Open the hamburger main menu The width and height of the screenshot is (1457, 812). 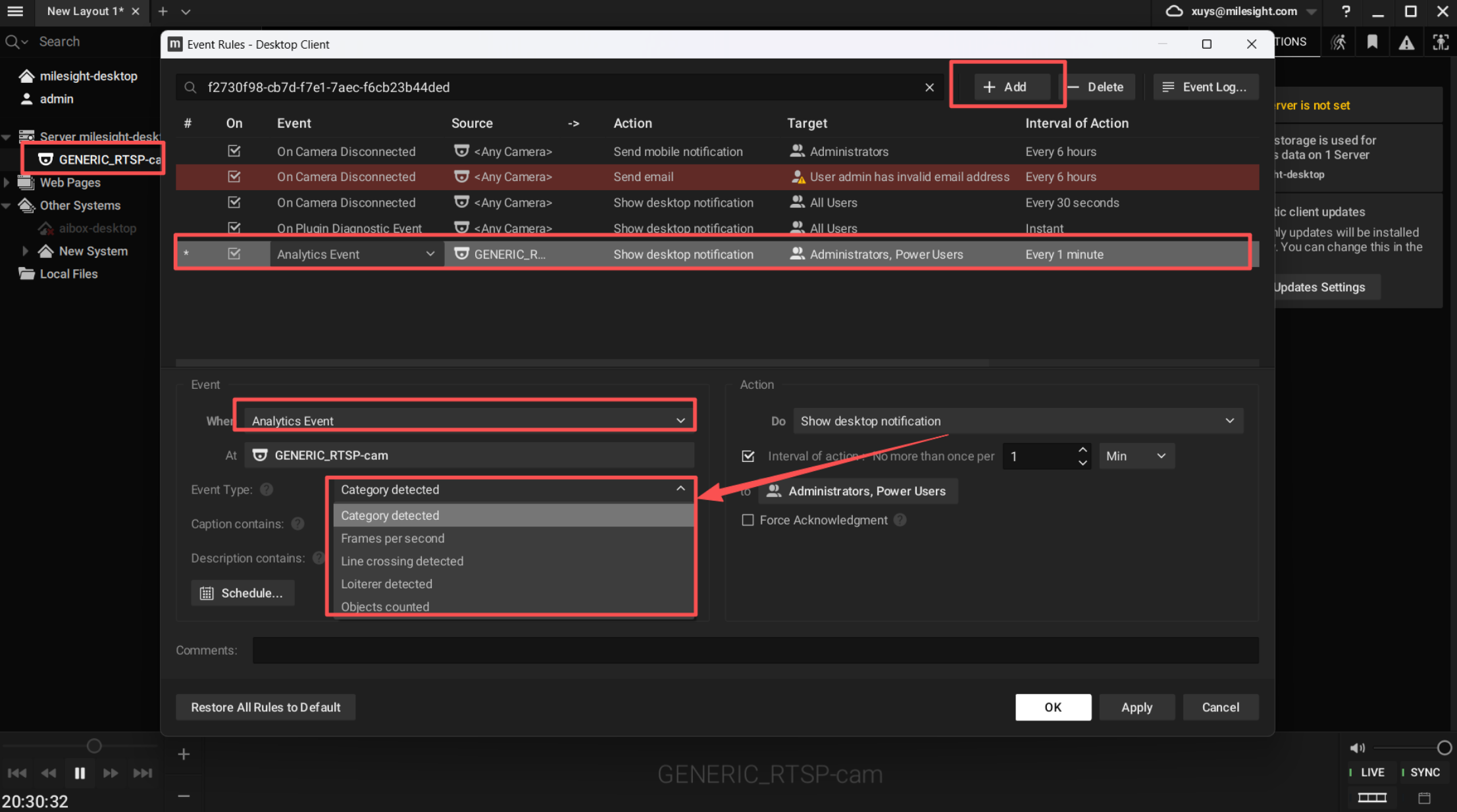click(15, 11)
